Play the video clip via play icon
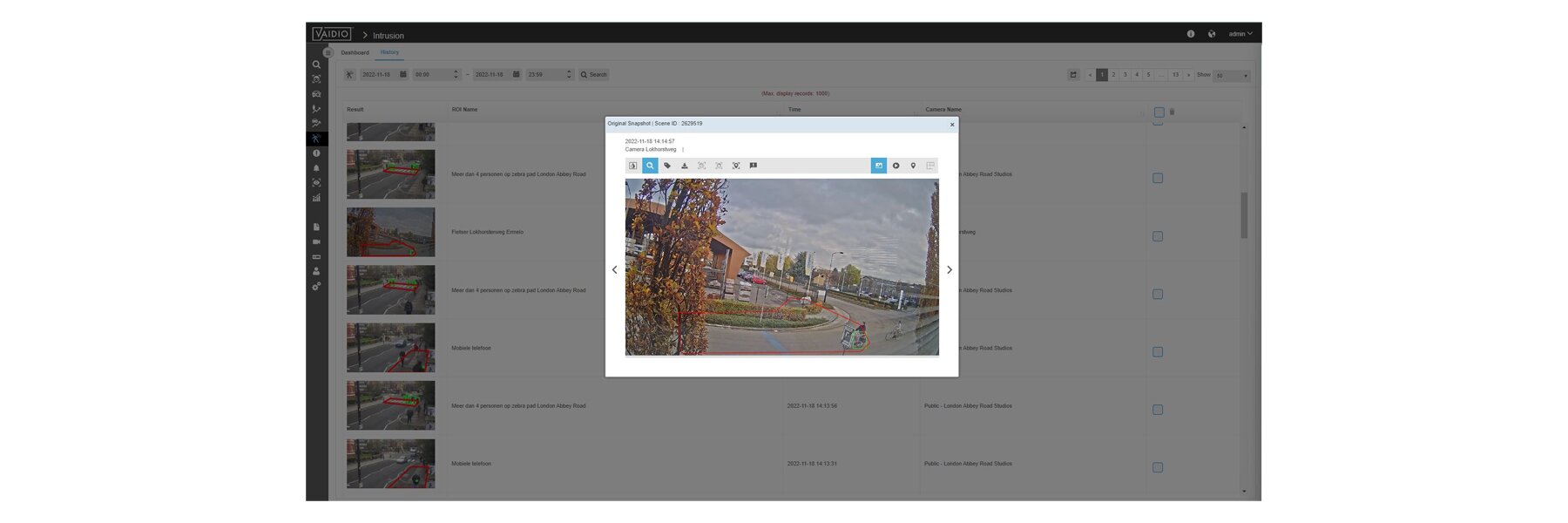The width and height of the screenshot is (1568, 523). [896, 166]
